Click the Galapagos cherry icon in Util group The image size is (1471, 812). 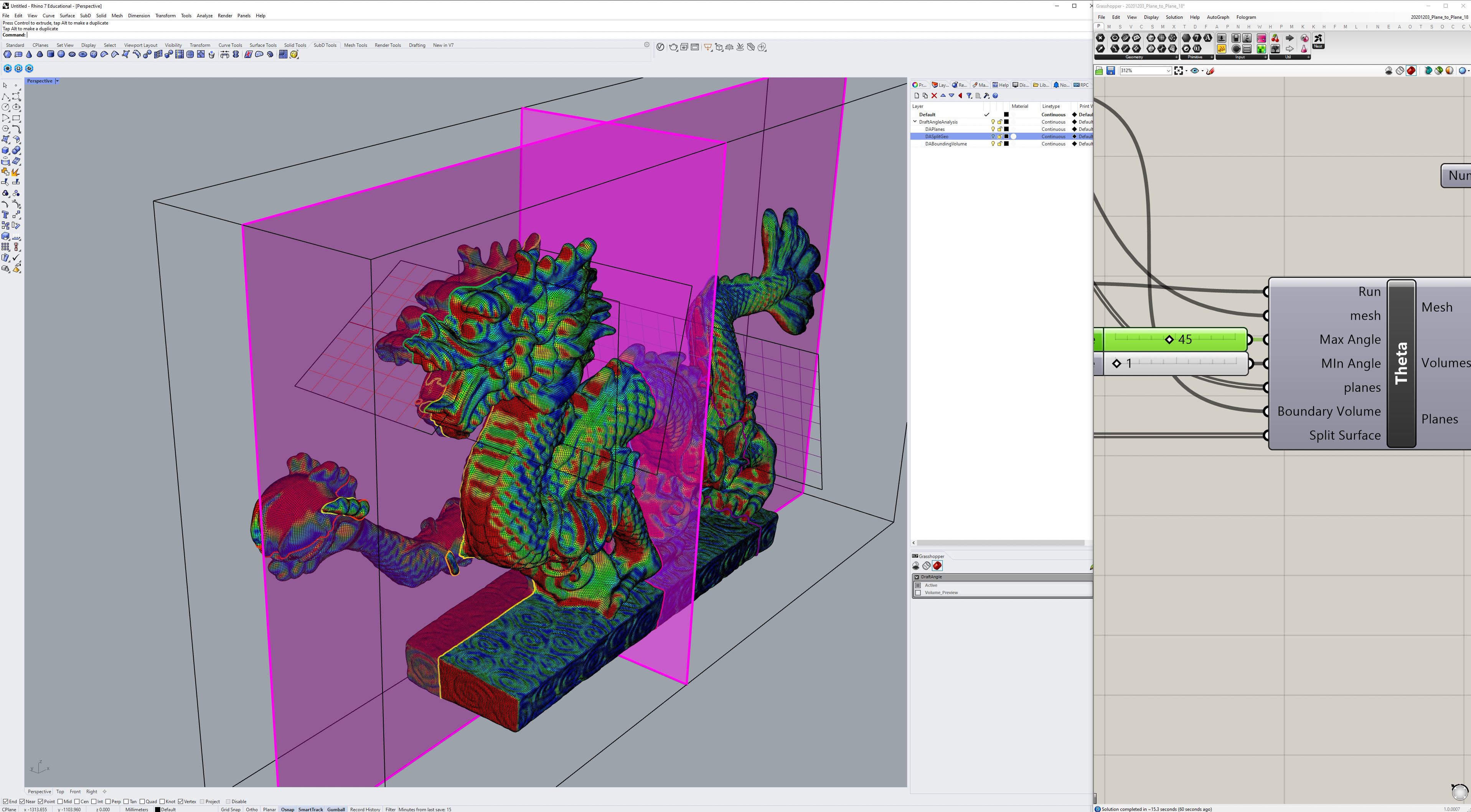point(1276,39)
